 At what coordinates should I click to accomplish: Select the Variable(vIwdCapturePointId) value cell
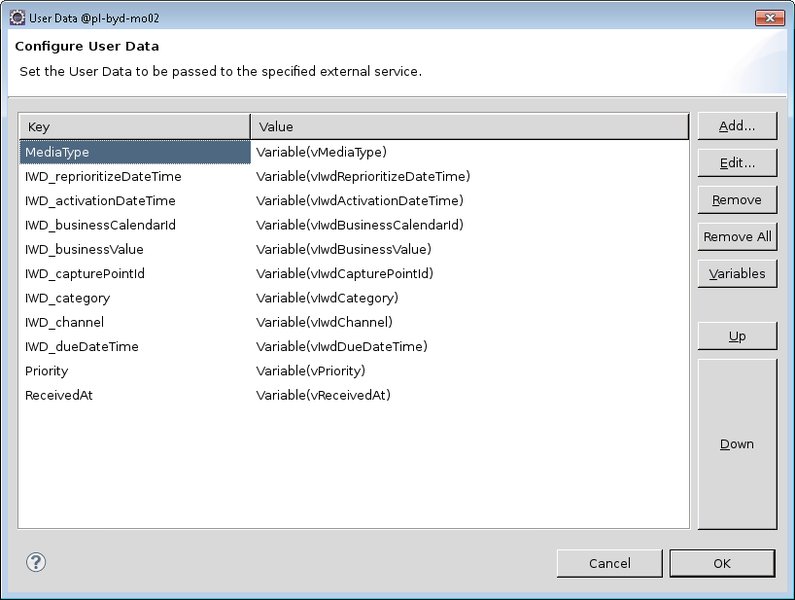(x=345, y=274)
